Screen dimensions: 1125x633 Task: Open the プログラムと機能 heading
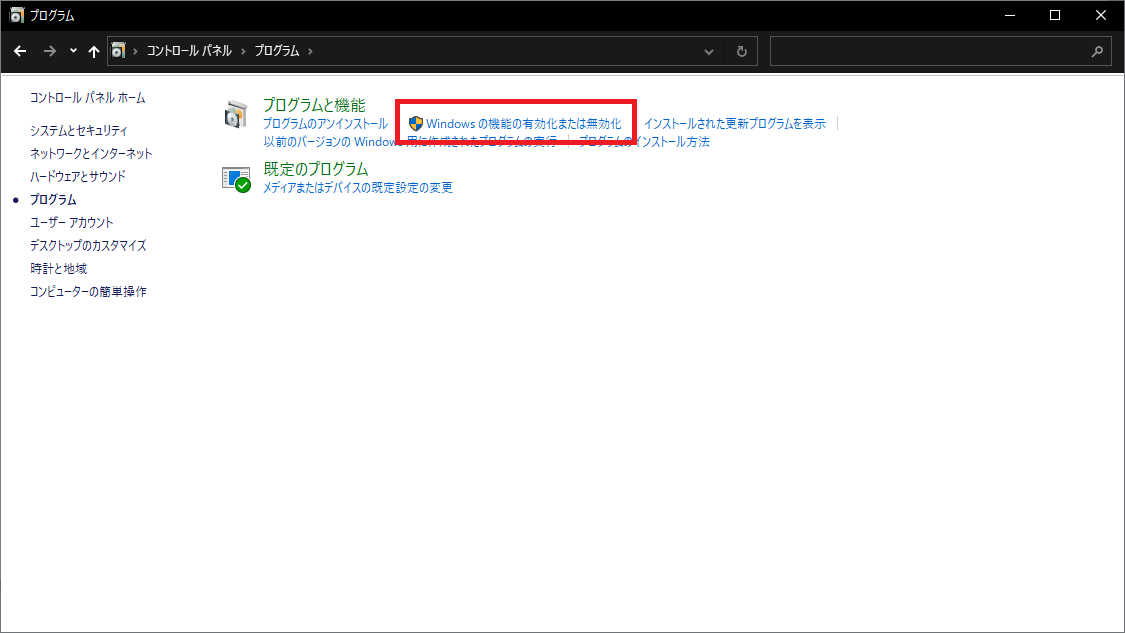(x=314, y=105)
